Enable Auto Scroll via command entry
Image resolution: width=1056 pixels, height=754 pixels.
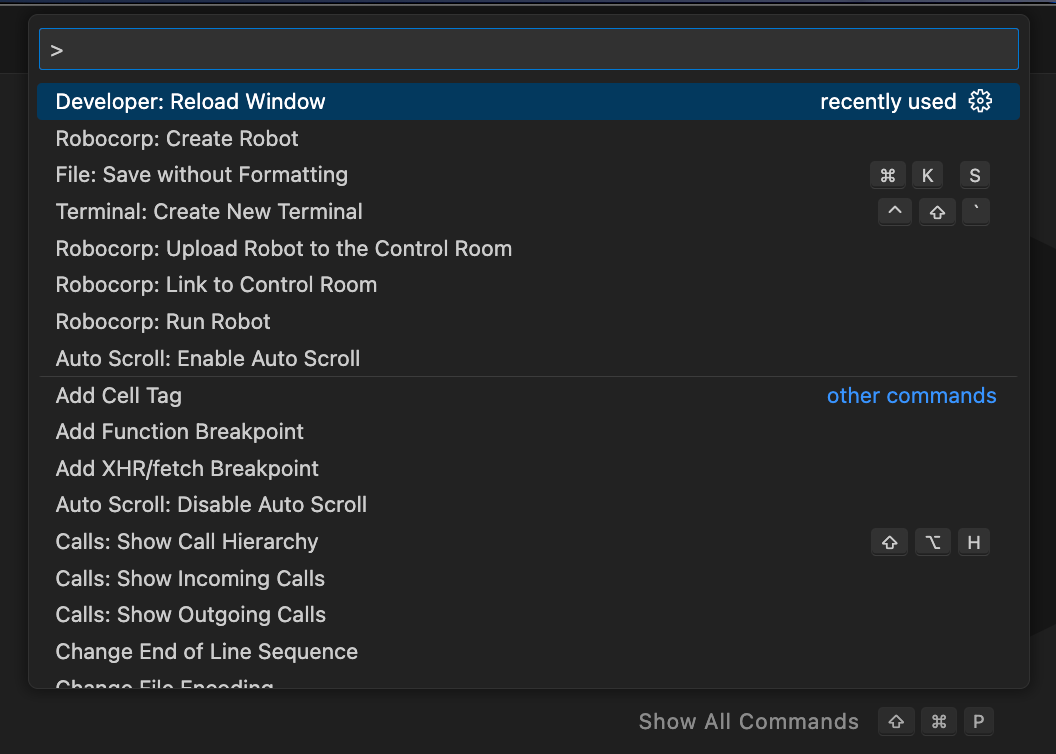(529, 358)
